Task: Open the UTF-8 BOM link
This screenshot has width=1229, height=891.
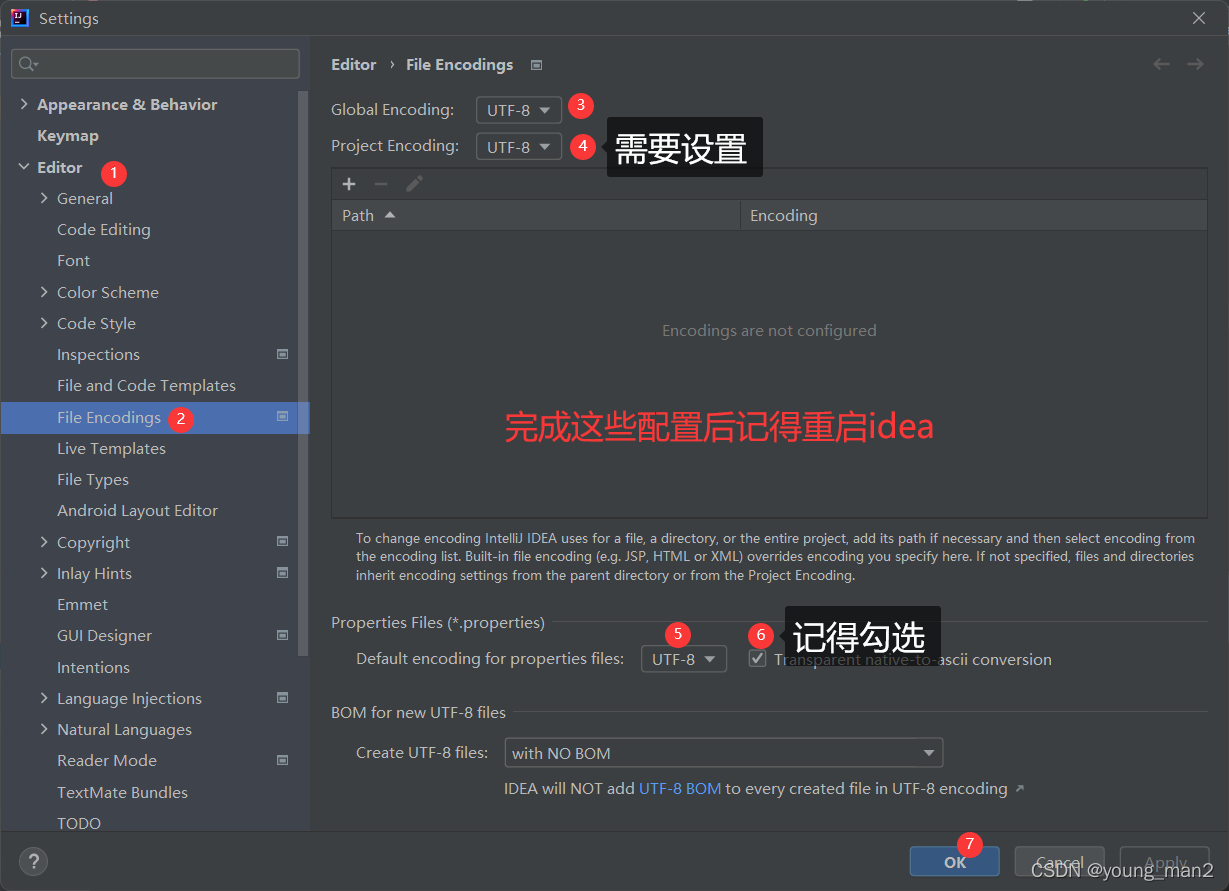Action: 680,788
